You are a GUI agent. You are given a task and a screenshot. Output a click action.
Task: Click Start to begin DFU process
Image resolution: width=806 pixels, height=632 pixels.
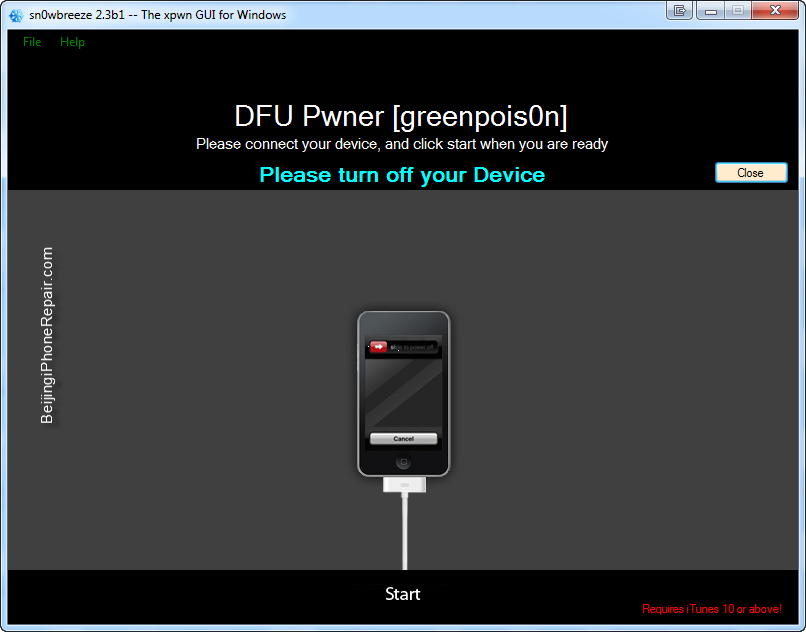coord(402,594)
